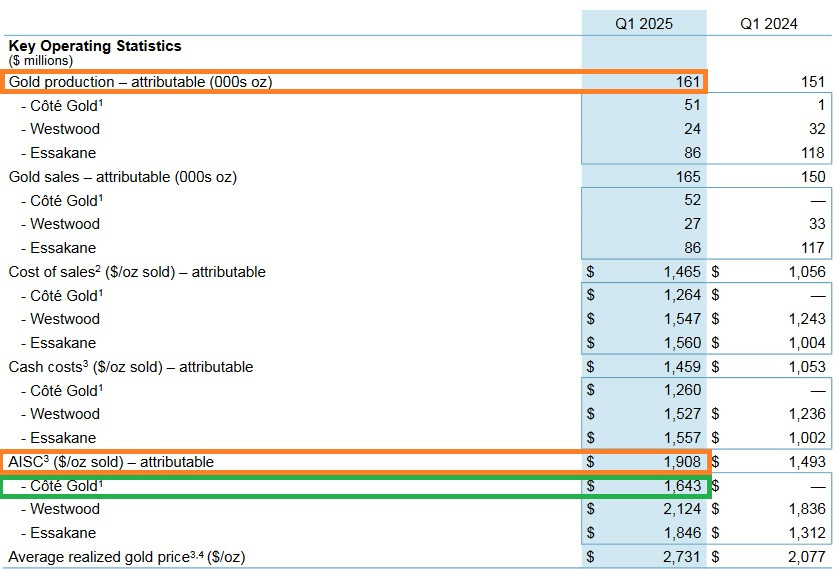Screen dimensions: 836x569
Task: Click the Westwood cost value "1,547"
Action: point(682,319)
